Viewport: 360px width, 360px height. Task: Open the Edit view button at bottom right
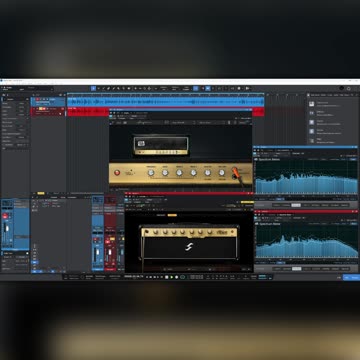coord(339,277)
